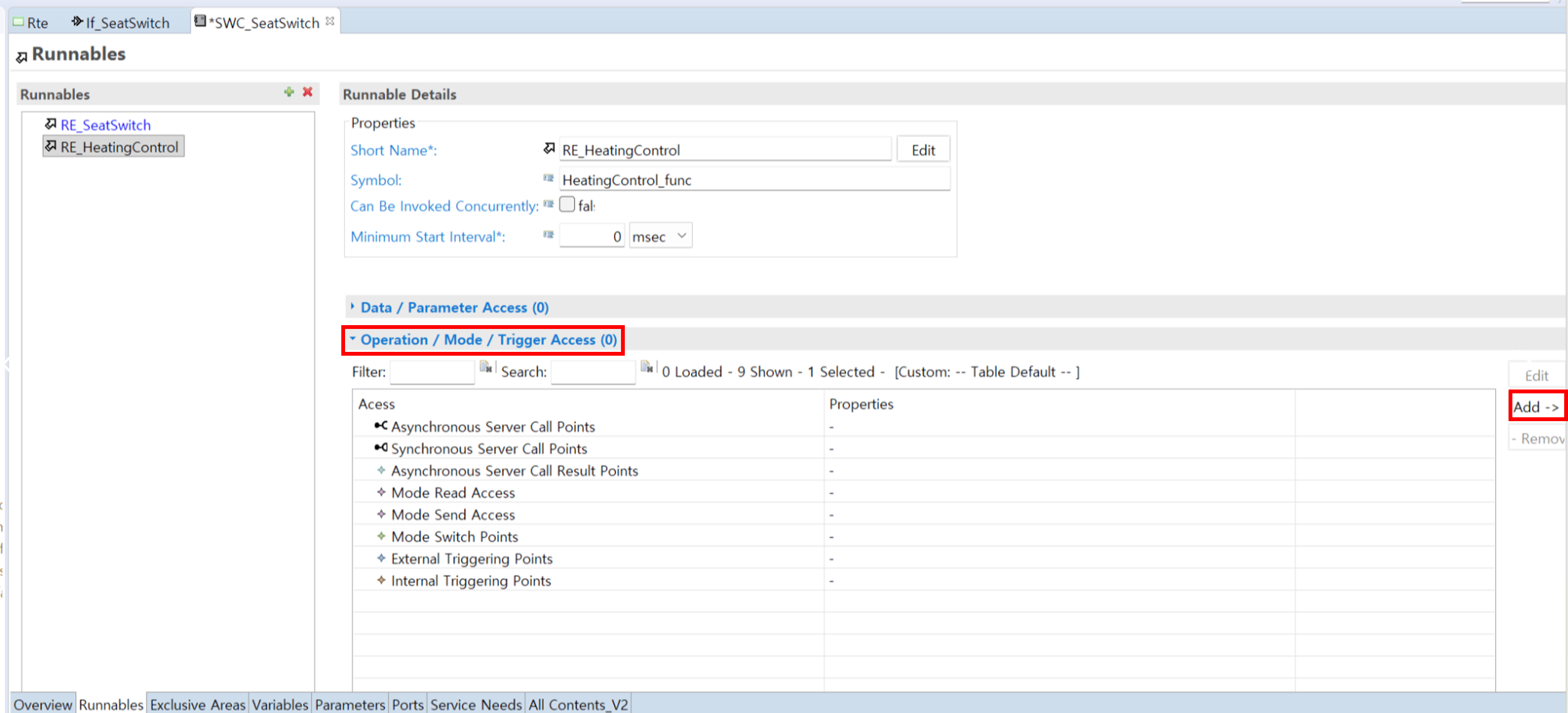
Task: Click clear Search icon next to search field
Action: (647, 367)
